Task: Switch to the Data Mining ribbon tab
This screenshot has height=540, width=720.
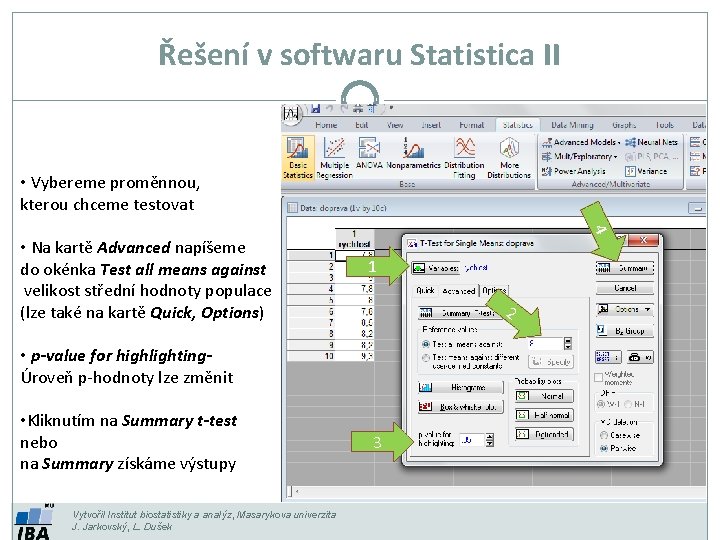Action: (572, 125)
